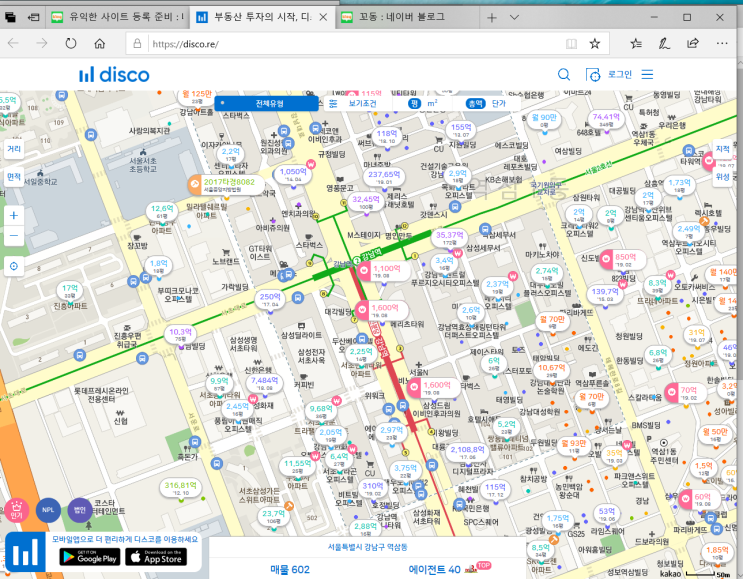The image size is (743, 579).
Task: Click the orange auction marker 2017타경8082
Action: click(226, 185)
